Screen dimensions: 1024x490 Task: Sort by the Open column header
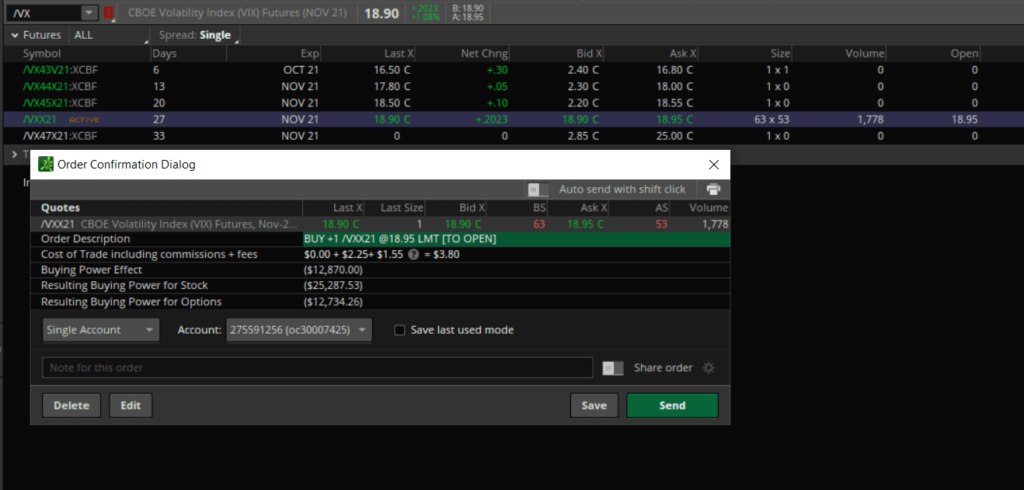tap(965, 54)
